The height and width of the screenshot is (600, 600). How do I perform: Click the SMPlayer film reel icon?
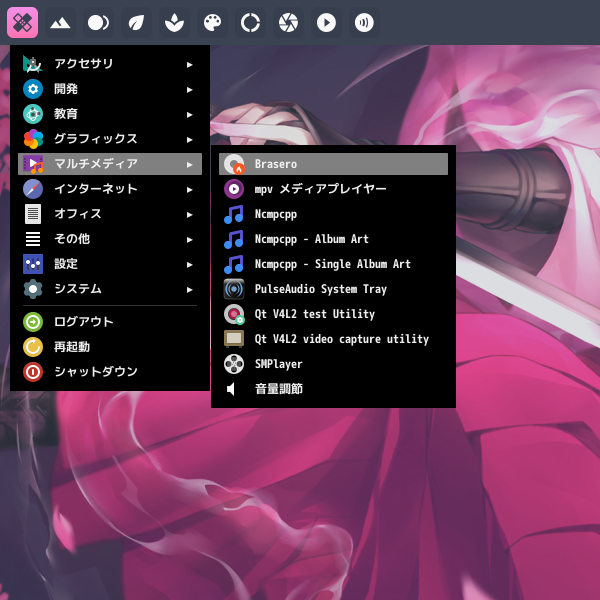(234, 364)
